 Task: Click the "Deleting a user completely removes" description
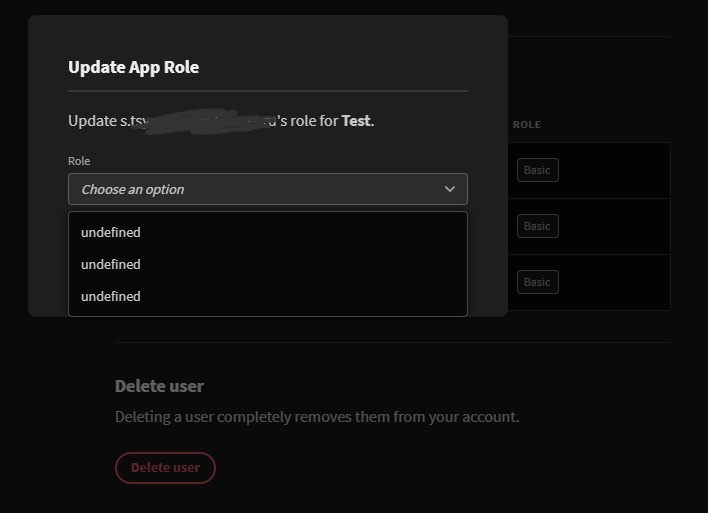coord(317,417)
